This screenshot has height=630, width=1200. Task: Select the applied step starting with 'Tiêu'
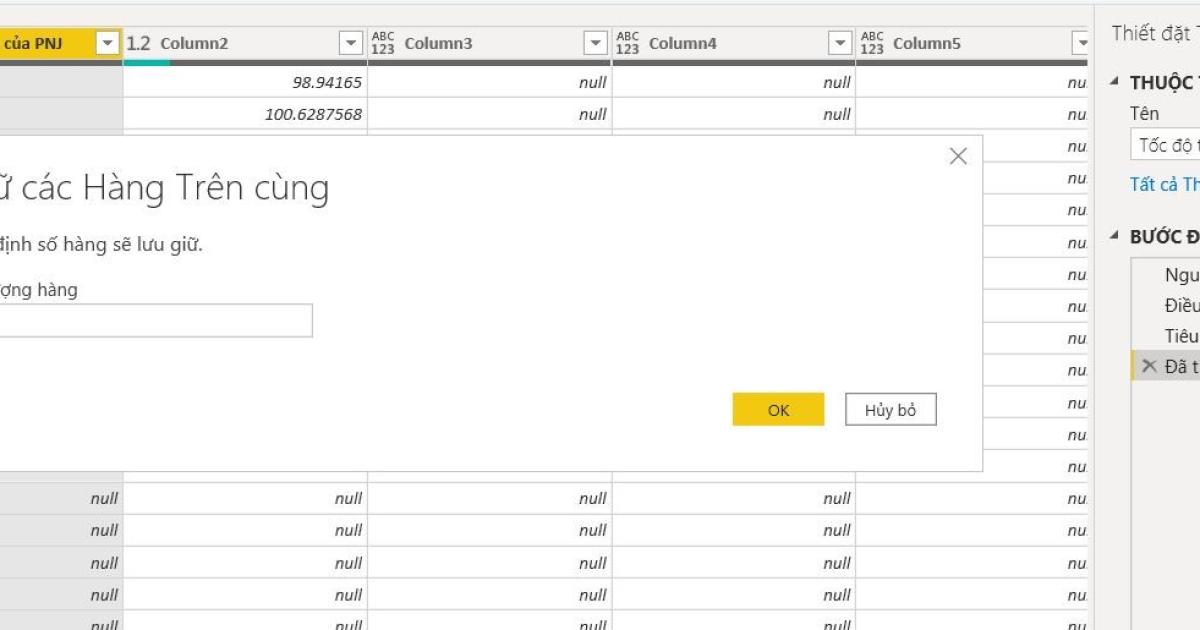click(x=1180, y=336)
